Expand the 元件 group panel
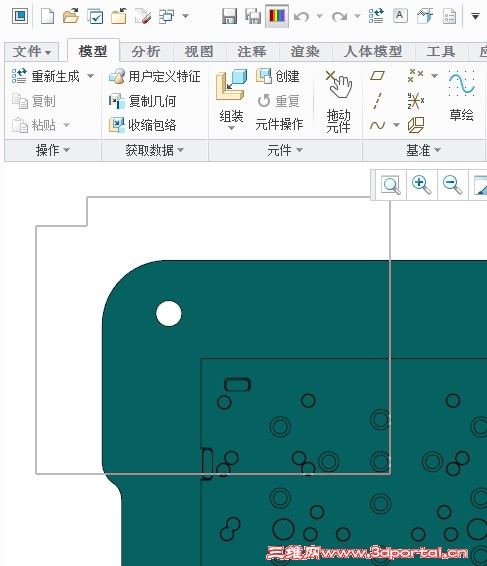The height and width of the screenshot is (566, 487). (x=285, y=150)
